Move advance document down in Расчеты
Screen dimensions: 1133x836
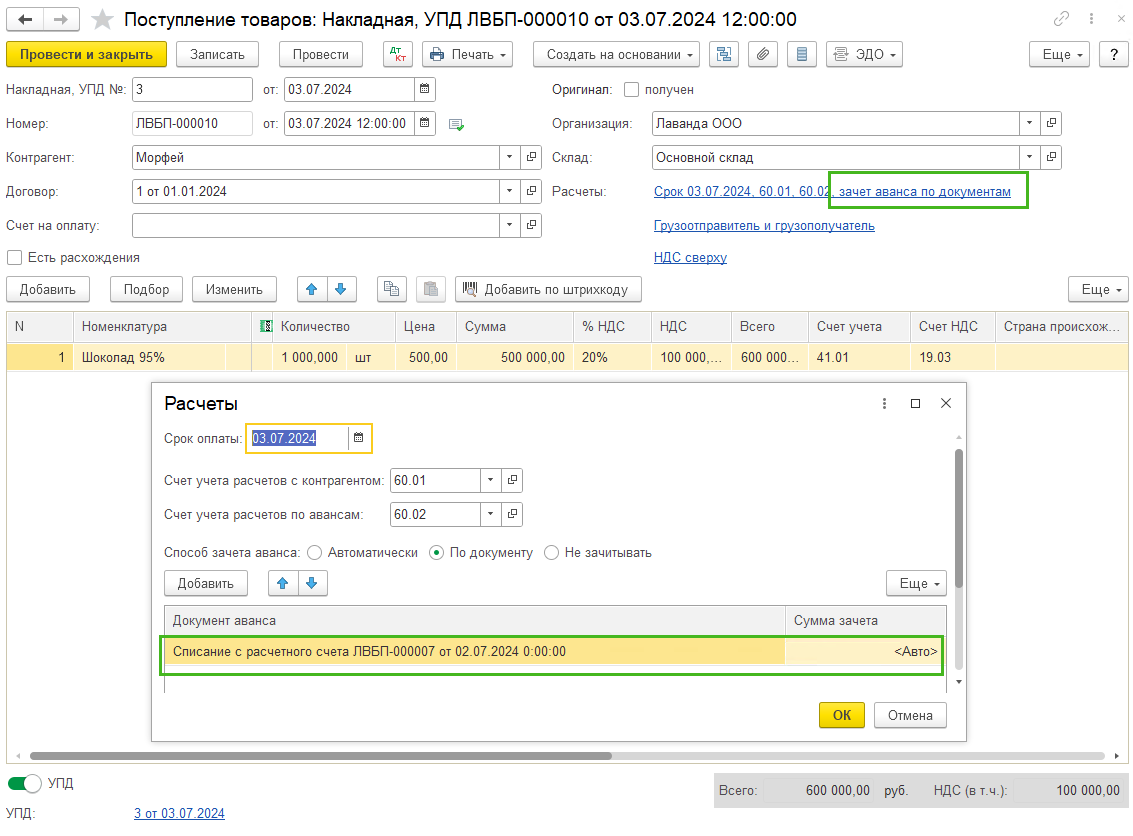coord(312,583)
